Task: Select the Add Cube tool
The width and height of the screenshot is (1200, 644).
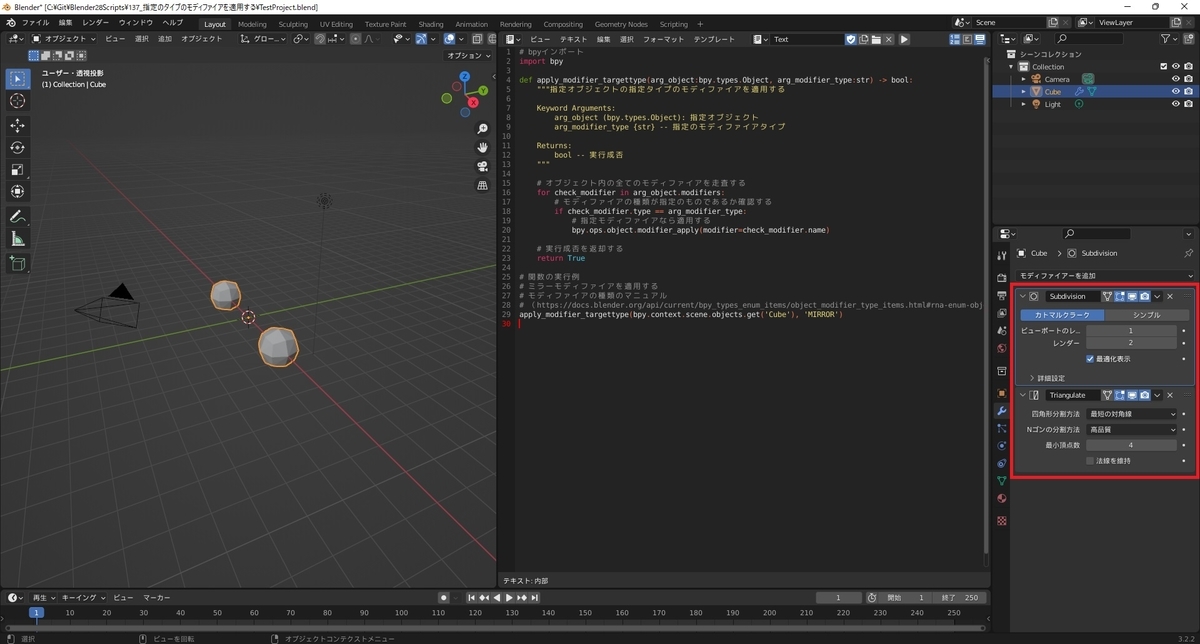Action: [x=18, y=263]
